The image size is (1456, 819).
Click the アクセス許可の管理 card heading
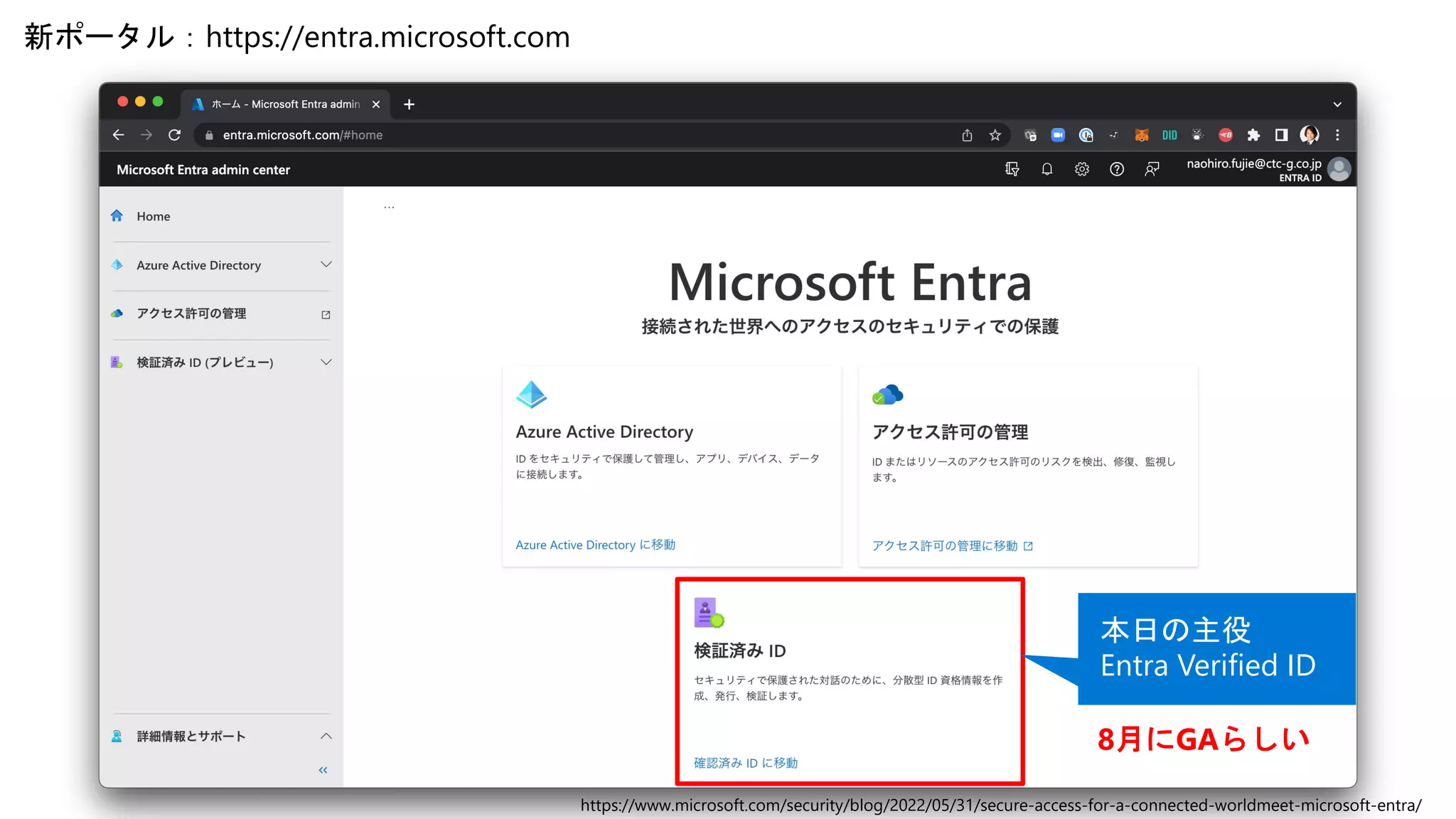[x=950, y=432]
